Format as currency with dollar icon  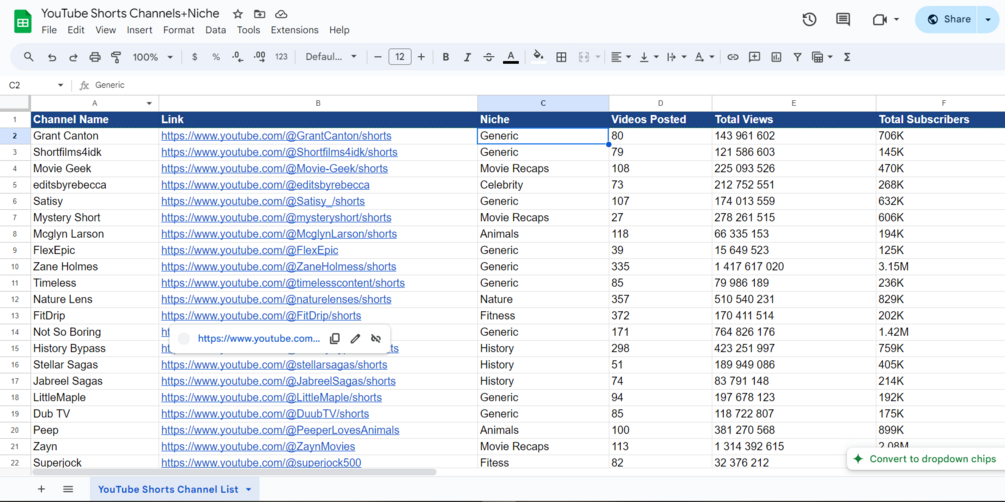click(x=195, y=57)
